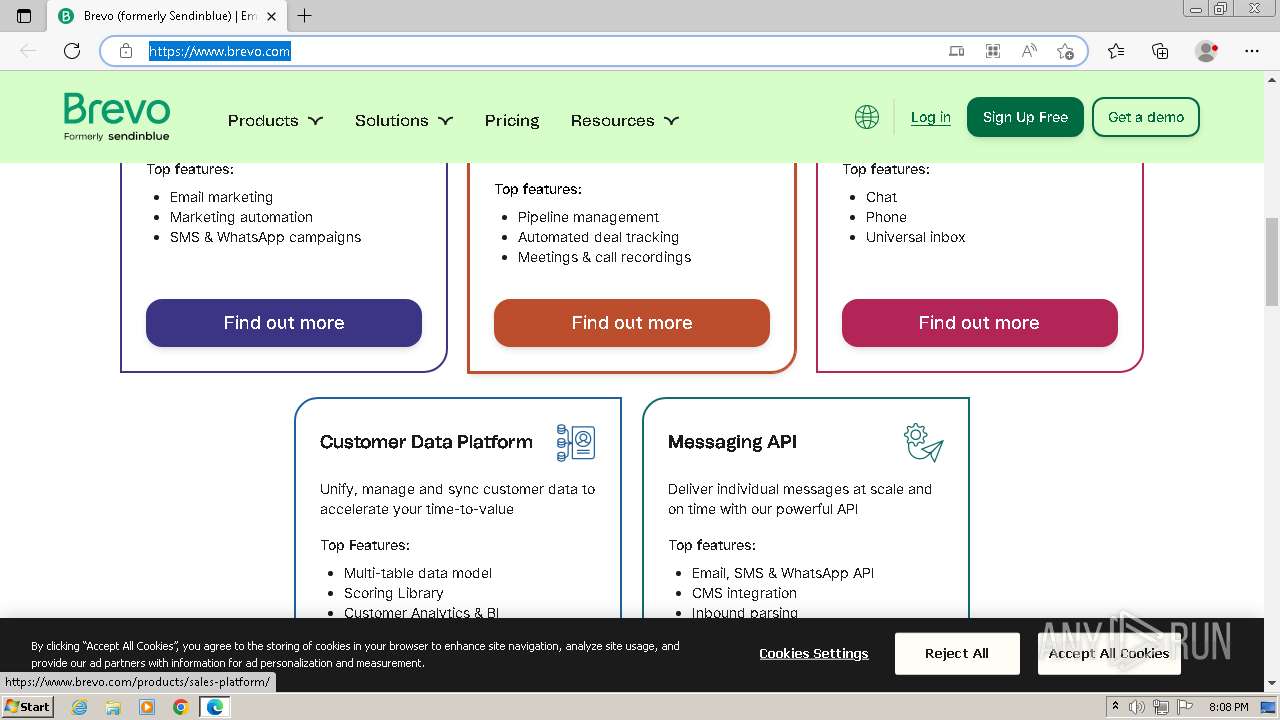Open Cookies Settings
This screenshot has width=1280, height=720.
(814, 653)
